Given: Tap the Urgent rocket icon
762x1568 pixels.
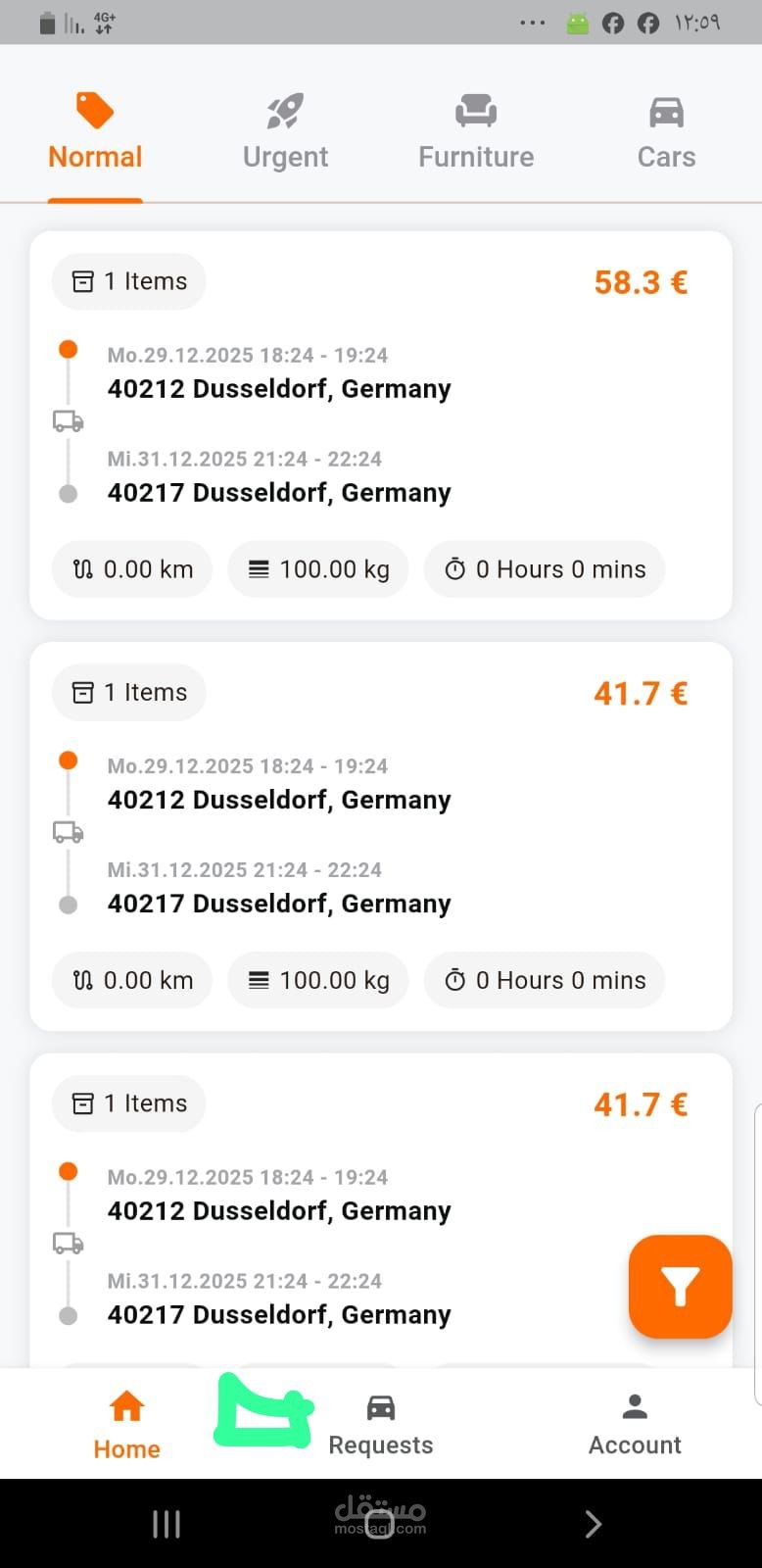Looking at the screenshot, I should pos(285,112).
